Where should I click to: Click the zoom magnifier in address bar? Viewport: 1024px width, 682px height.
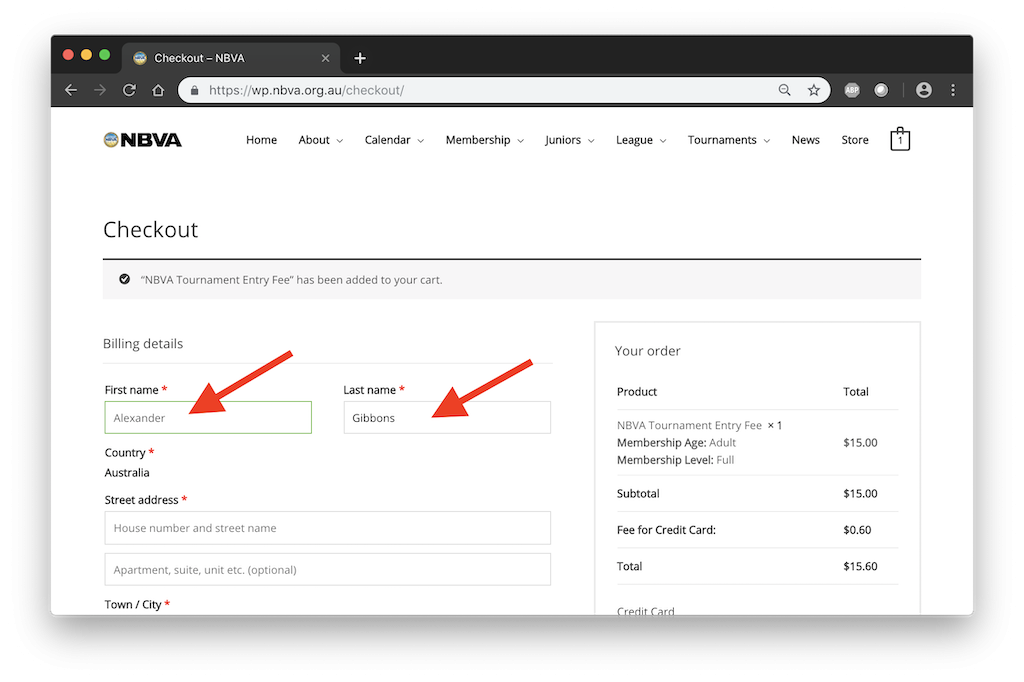[x=784, y=90]
